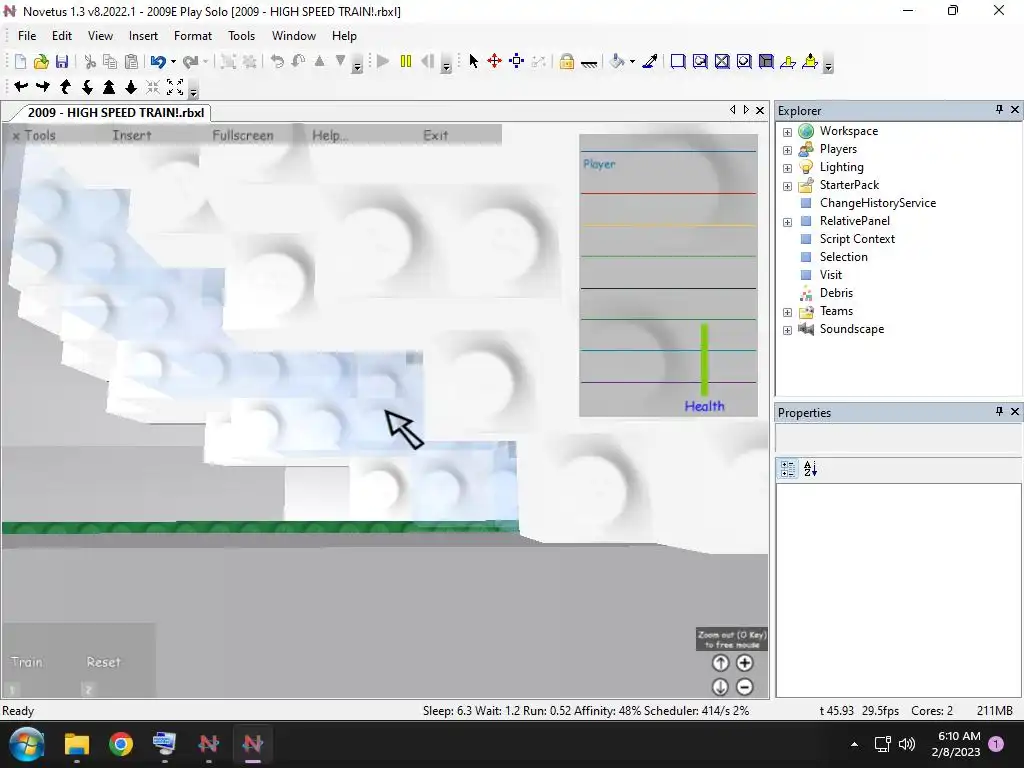Pin the Explorer panel
The height and width of the screenshot is (768, 1024).
point(999,110)
